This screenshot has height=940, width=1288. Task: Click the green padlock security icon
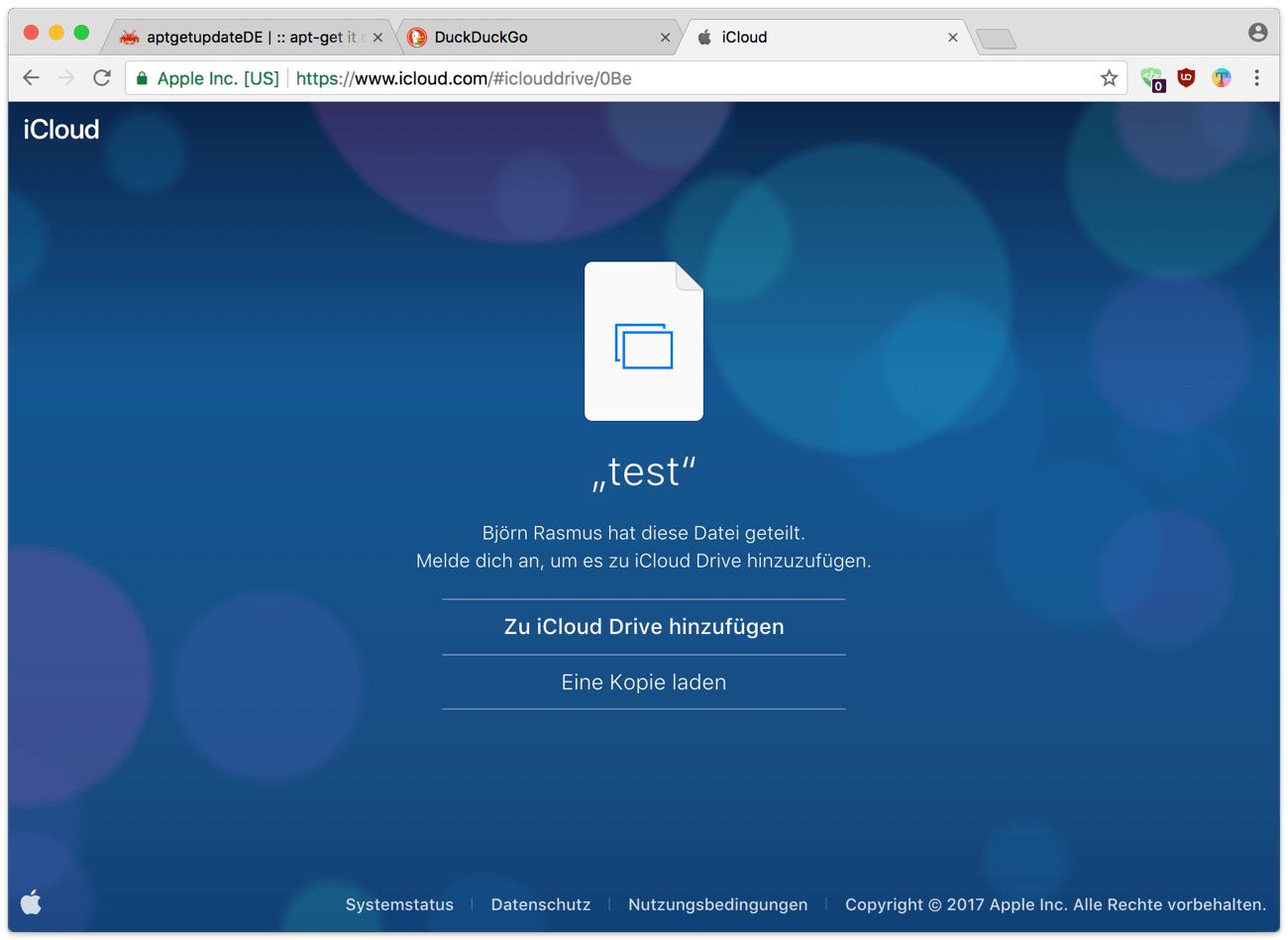(142, 78)
